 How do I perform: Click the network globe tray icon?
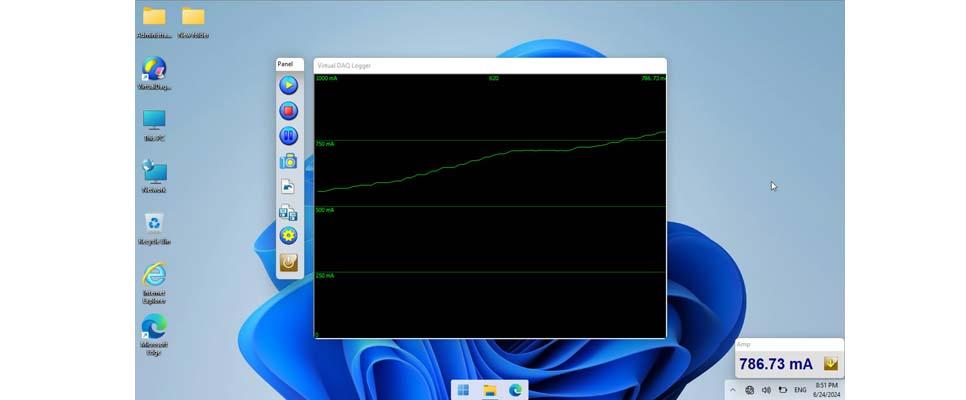[750, 390]
